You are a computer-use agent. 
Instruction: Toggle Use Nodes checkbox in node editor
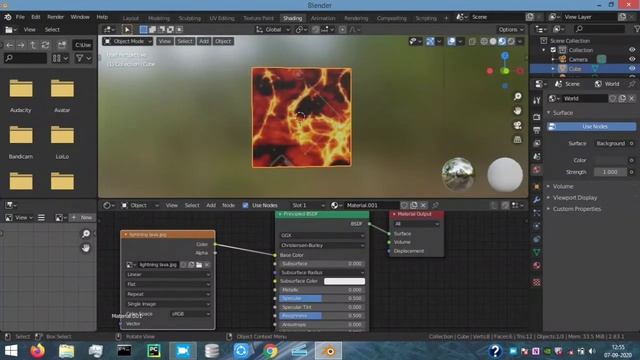click(245, 205)
